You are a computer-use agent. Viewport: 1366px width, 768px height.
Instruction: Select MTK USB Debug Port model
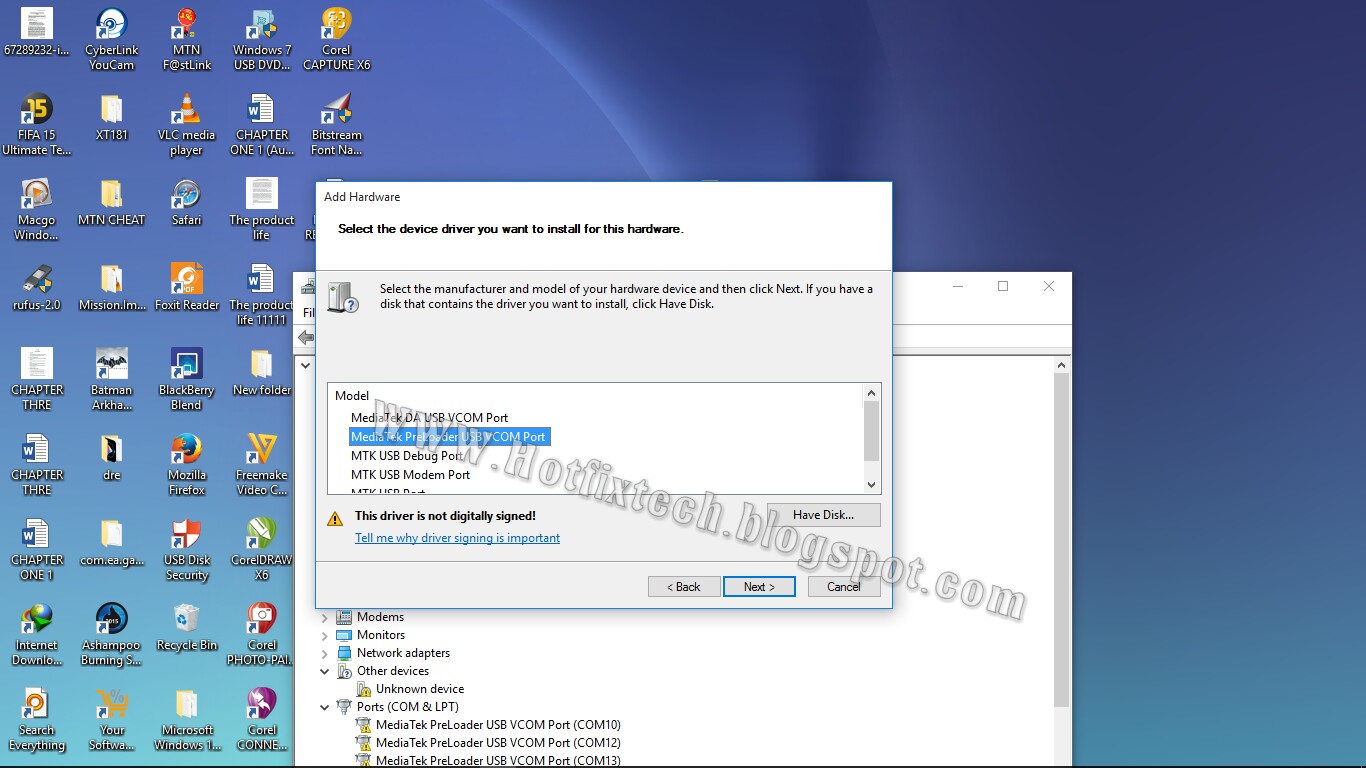407,456
